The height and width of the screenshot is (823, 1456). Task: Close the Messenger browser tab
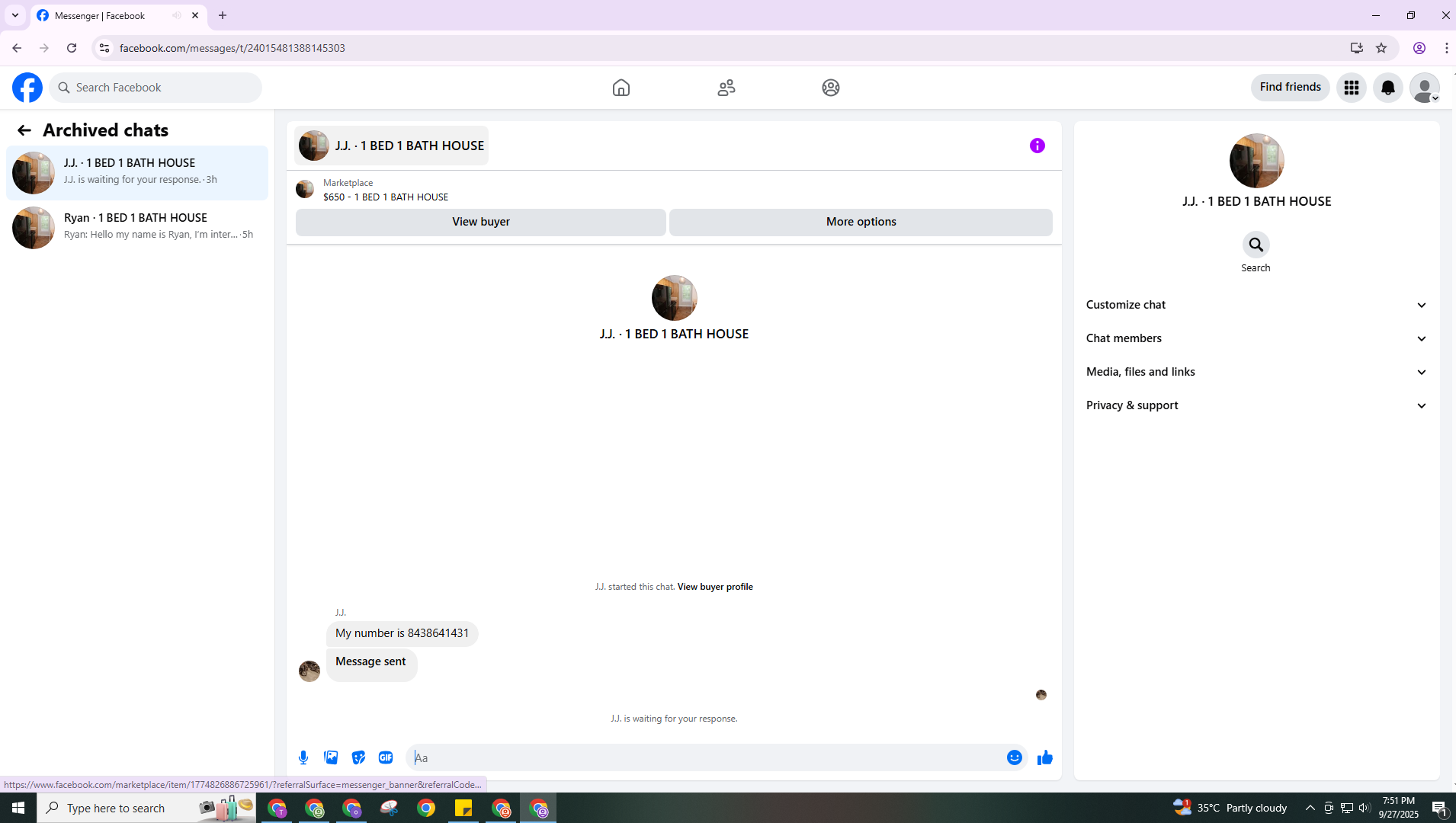[195, 15]
